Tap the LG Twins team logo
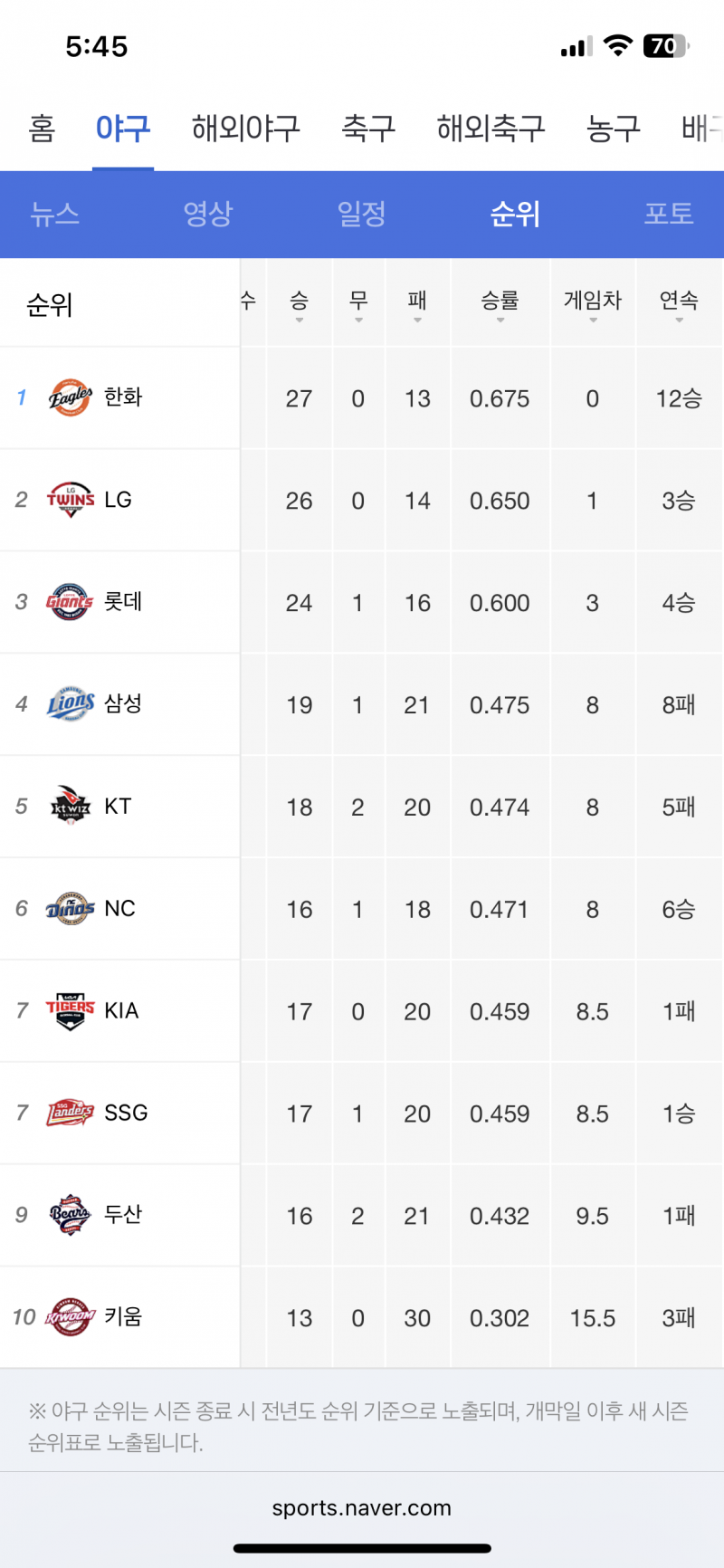The height and width of the screenshot is (1568, 724). click(70, 500)
